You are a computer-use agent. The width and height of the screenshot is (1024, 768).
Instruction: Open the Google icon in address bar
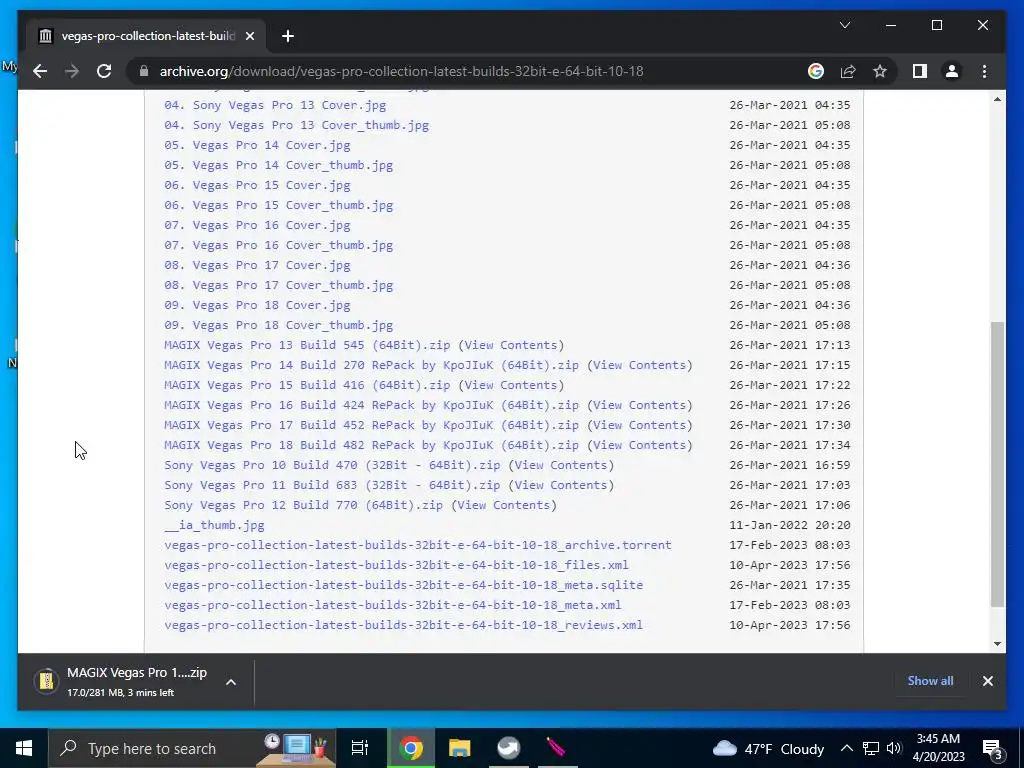(x=816, y=71)
